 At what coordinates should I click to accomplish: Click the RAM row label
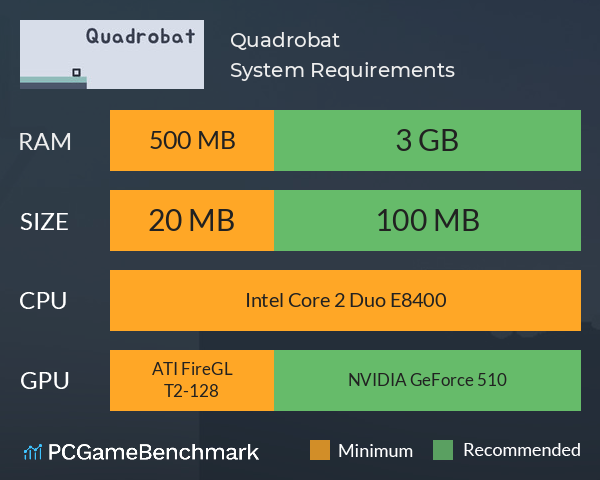click(x=45, y=142)
